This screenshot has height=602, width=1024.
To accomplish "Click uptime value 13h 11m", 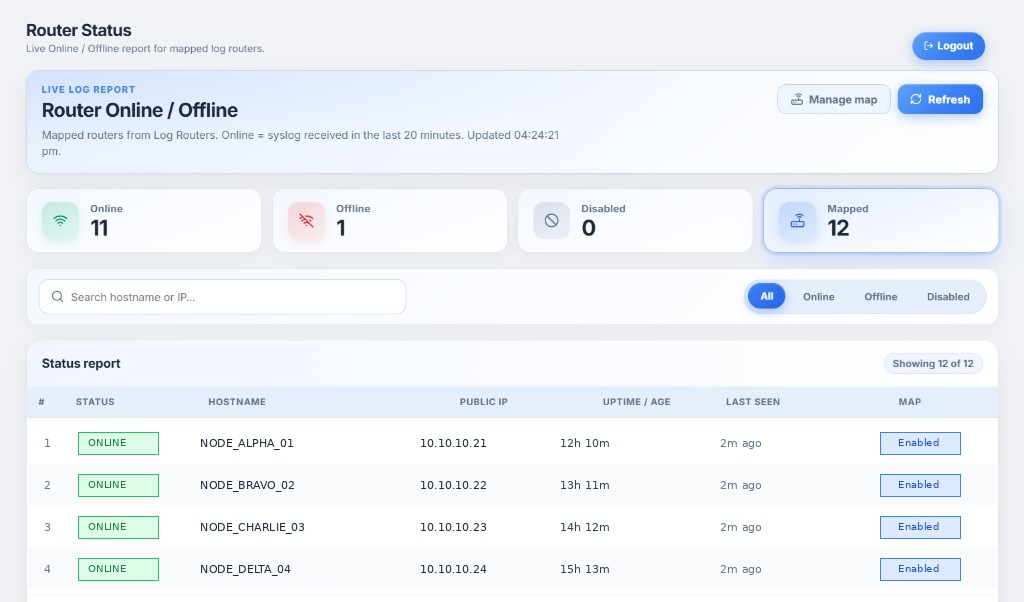I will (584, 485).
